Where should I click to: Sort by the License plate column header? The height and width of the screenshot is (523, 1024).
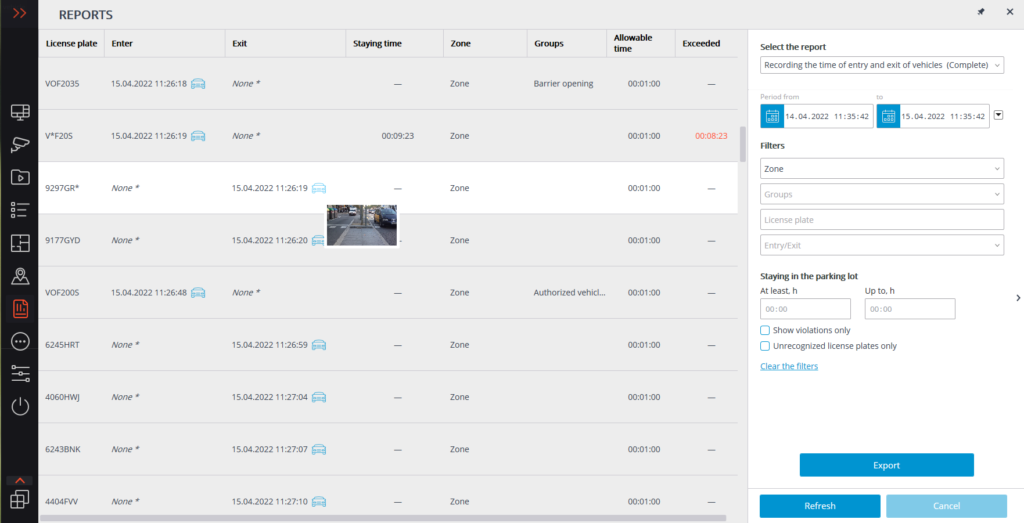[x=69, y=44]
